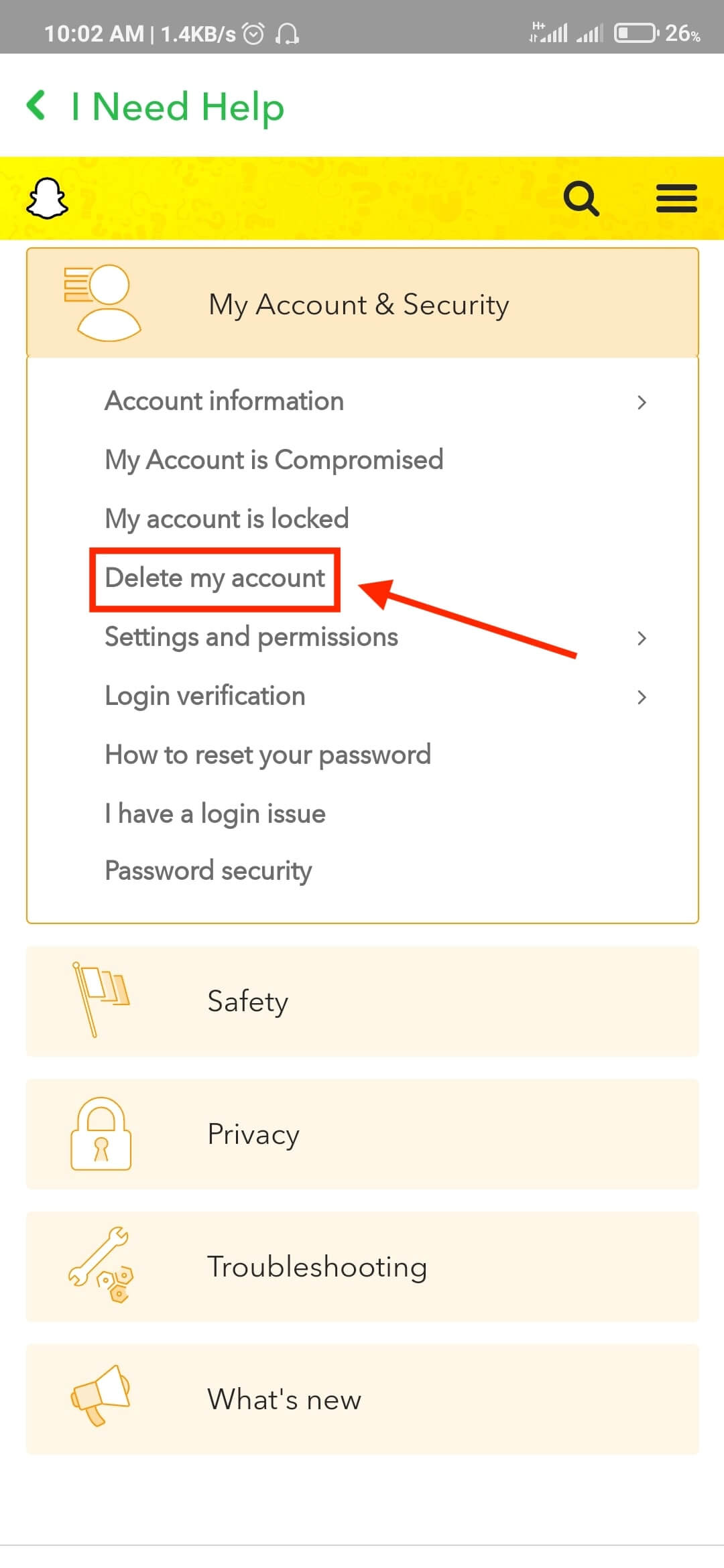Open search with the magnifier icon
This screenshot has width=724, height=1568.
[x=581, y=198]
